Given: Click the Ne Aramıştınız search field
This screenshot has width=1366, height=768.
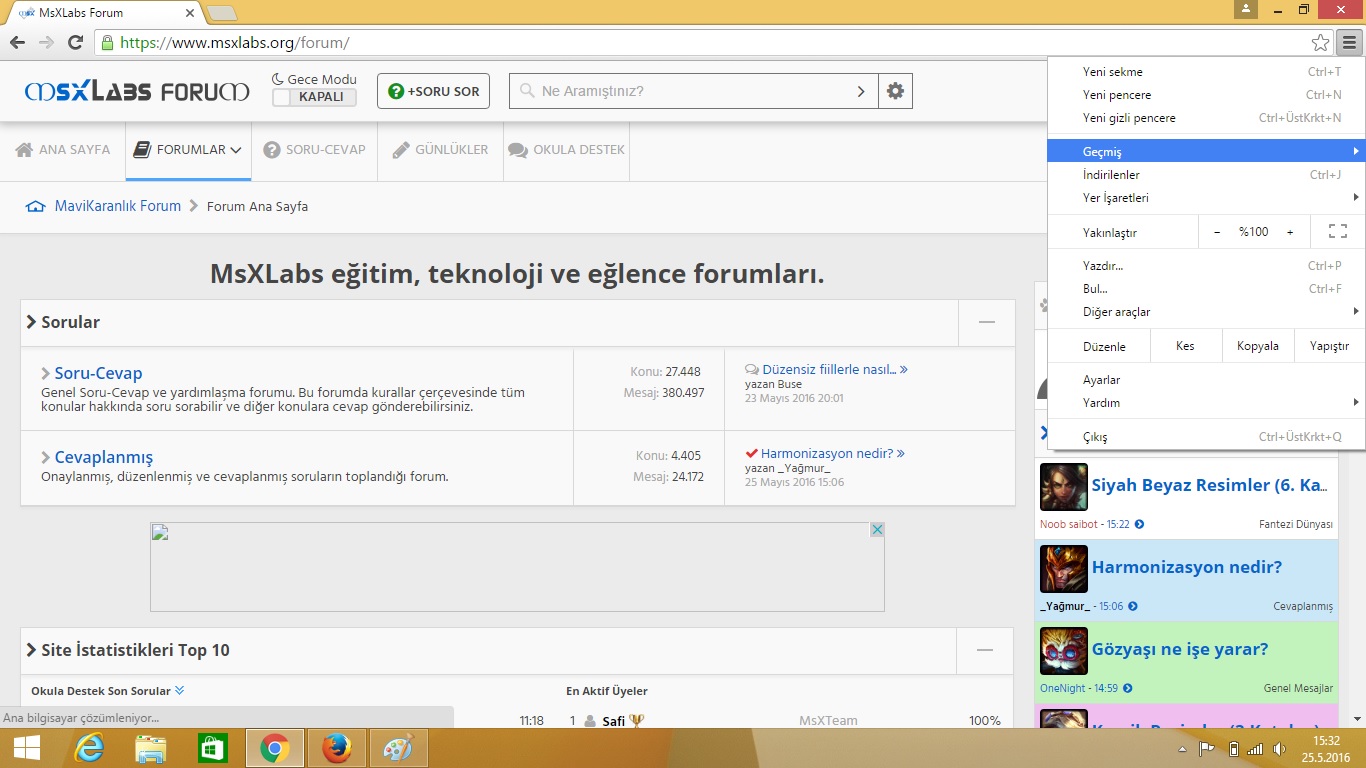Looking at the screenshot, I should pyautogui.click(x=690, y=91).
